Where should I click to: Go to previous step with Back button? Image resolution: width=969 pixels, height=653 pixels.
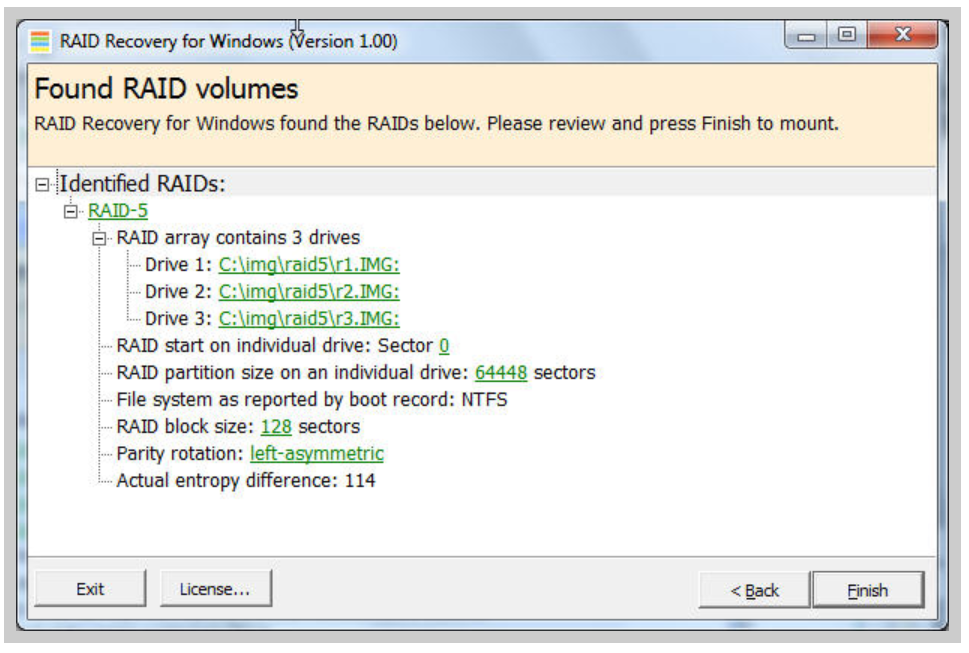tap(754, 590)
